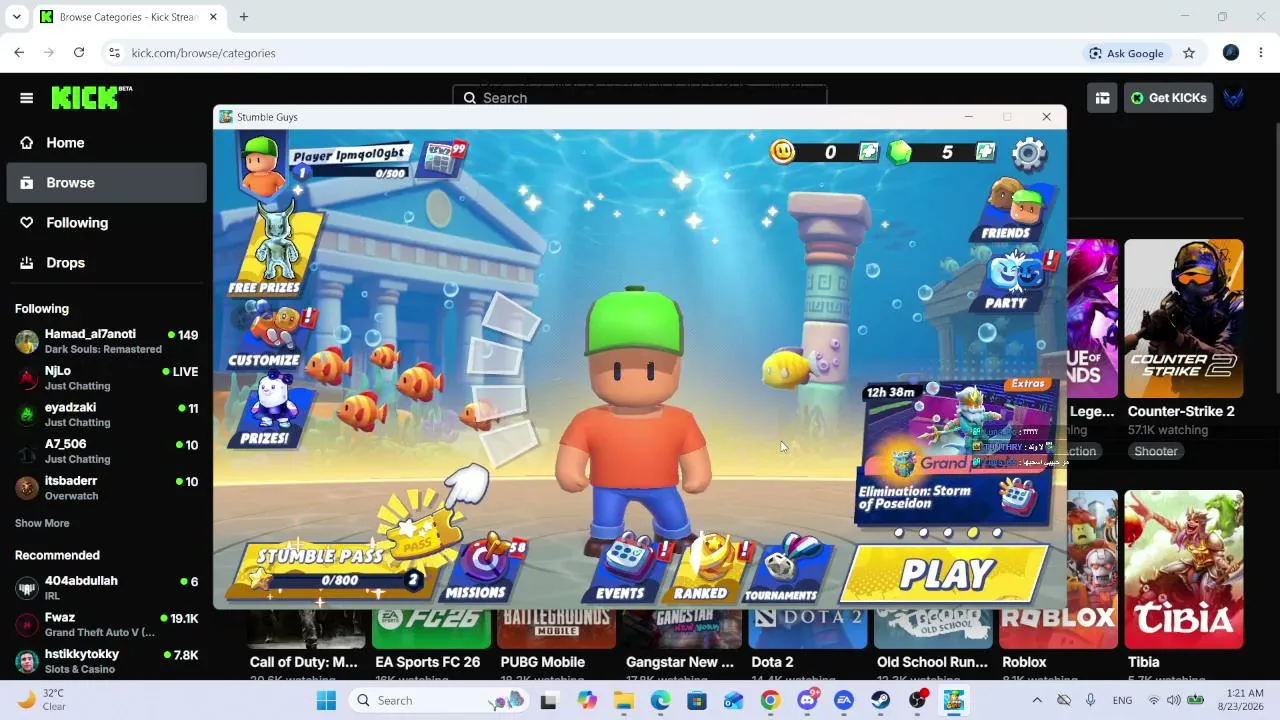1280x720 pixels.
Task: Open the Counter-Strike 2 category thumbnail
Action: click(x=1184, y=318)
